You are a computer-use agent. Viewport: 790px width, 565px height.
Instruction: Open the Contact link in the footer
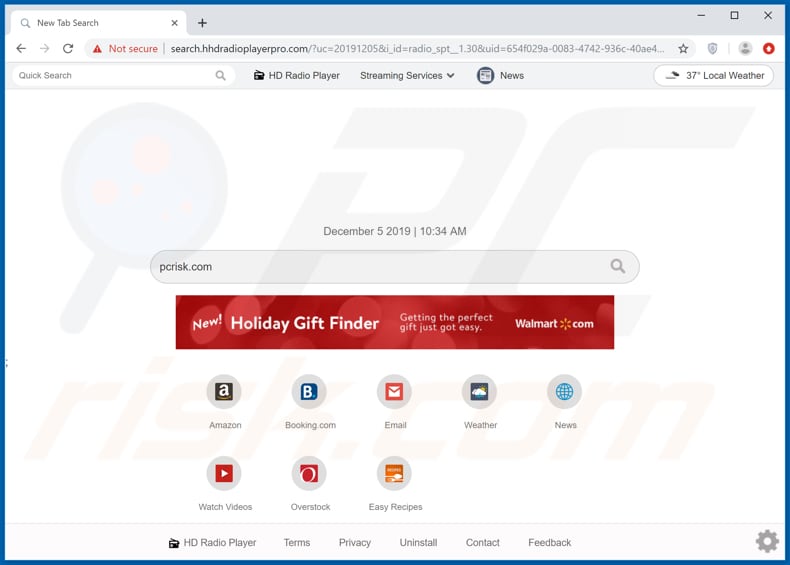tap(483, 543)
